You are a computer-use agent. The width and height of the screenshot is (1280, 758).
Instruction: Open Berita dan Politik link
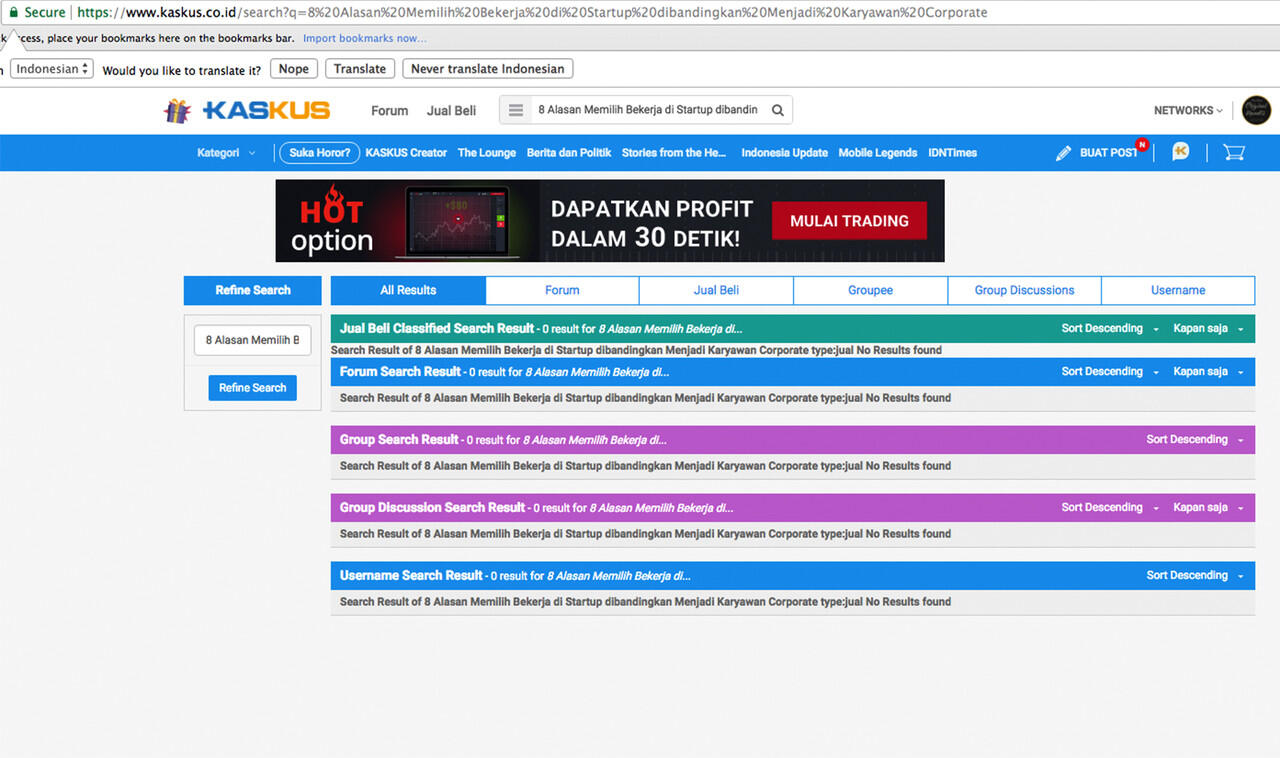pyautogui.click(x=569, y=153)
